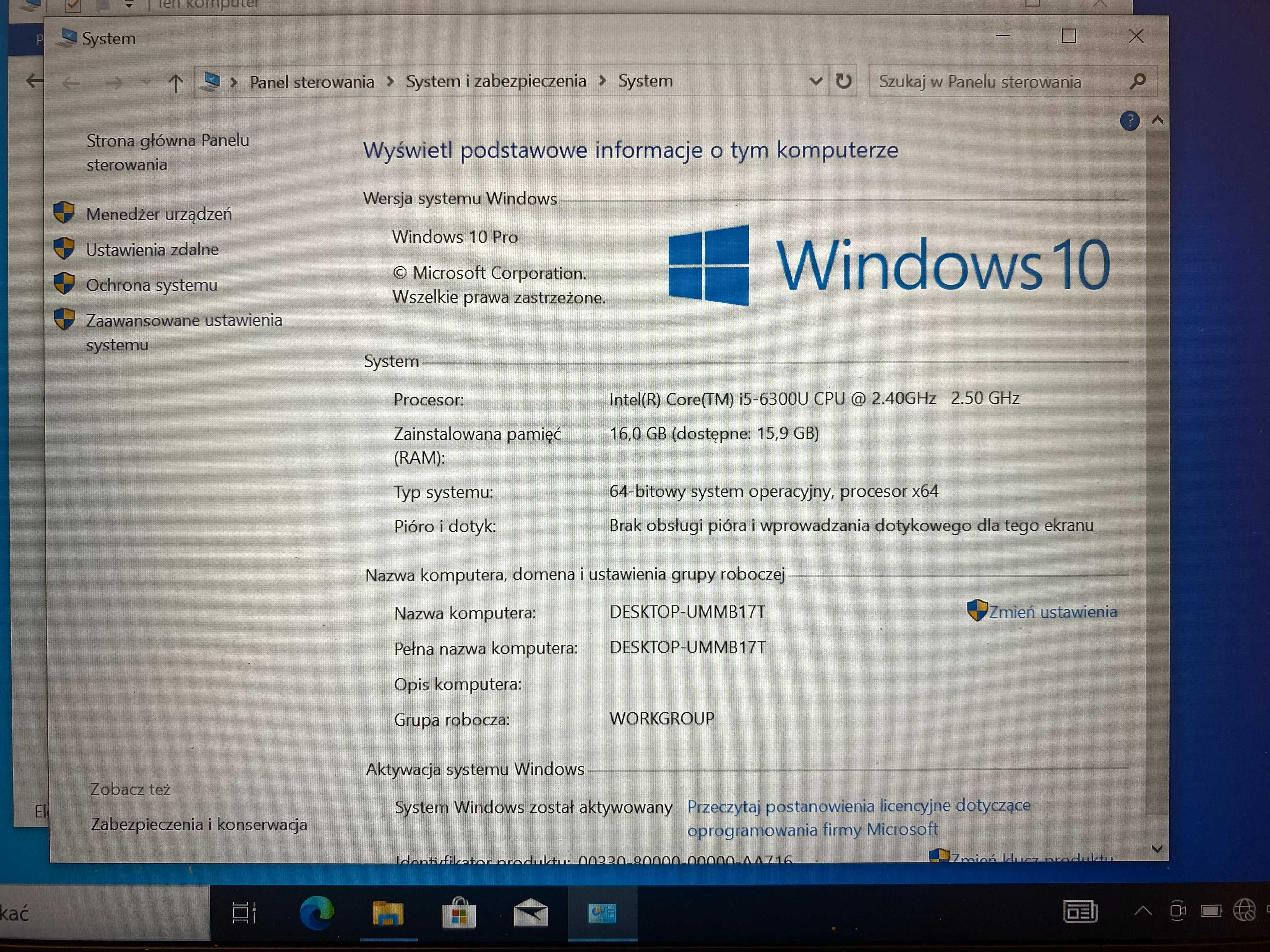Go to Strona główna Panelu sterowania
The image size is (1270, 952).
[x=168, y=152]
